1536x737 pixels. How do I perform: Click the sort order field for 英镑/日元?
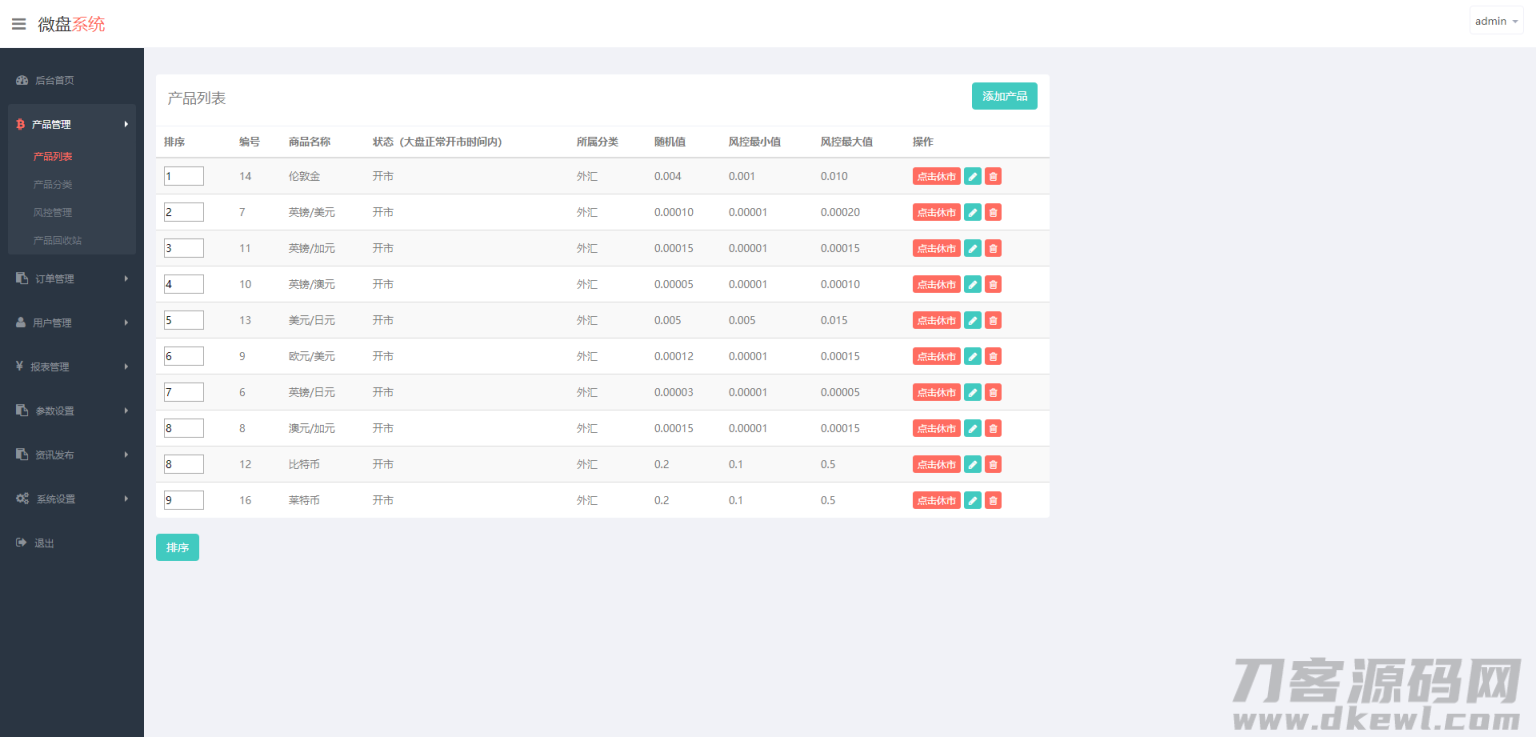(x=184, y=392)
